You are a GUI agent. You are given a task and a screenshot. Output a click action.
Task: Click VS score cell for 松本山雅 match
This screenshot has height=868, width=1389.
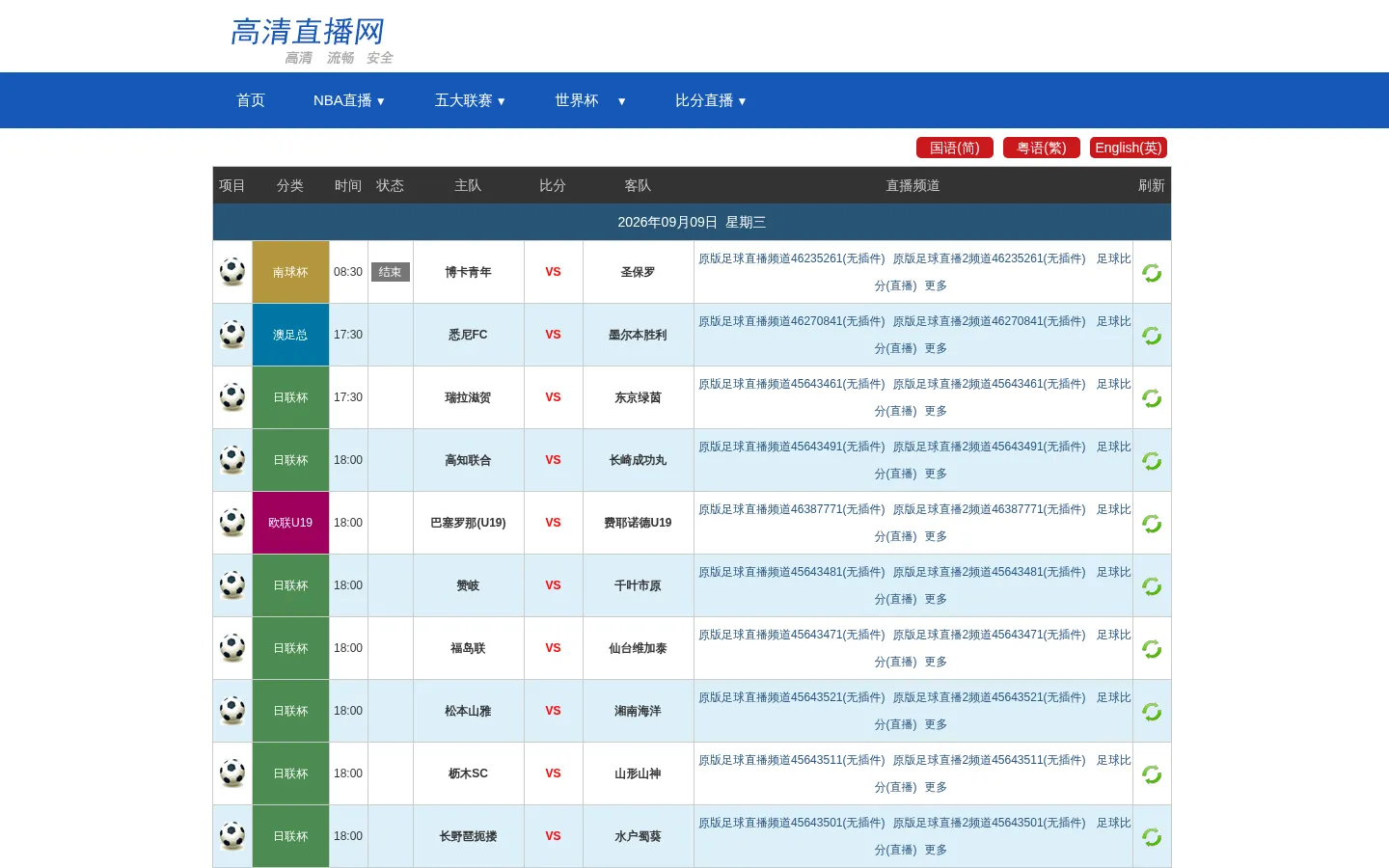point(553,711)
